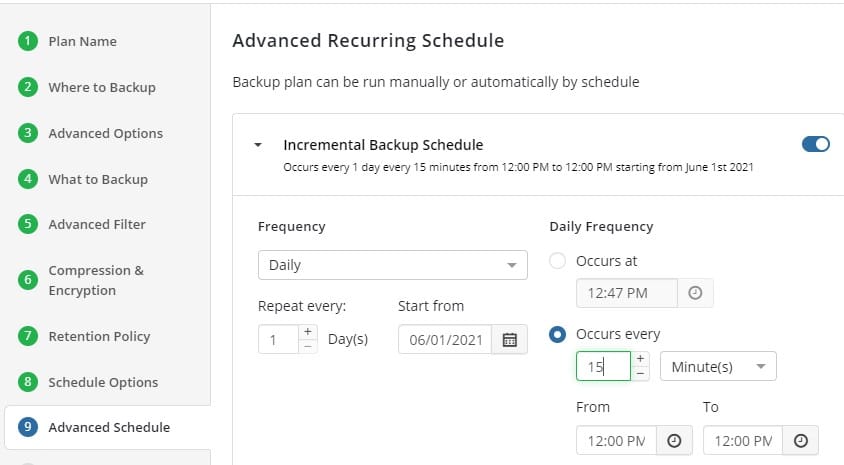Open the Occurs at clock picker
The height and width of the screenshot is (465, 844).
coord(695,293)
